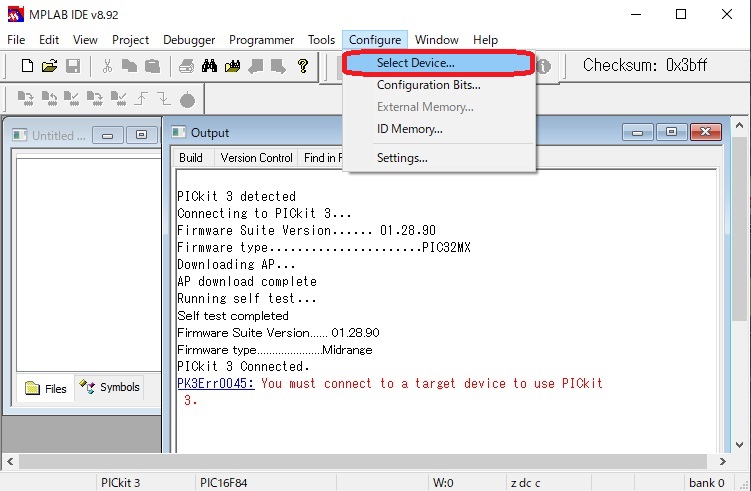Choose ID Memory... menu entry
Viewport: 751px width, 491px height.
pos(439,129)
